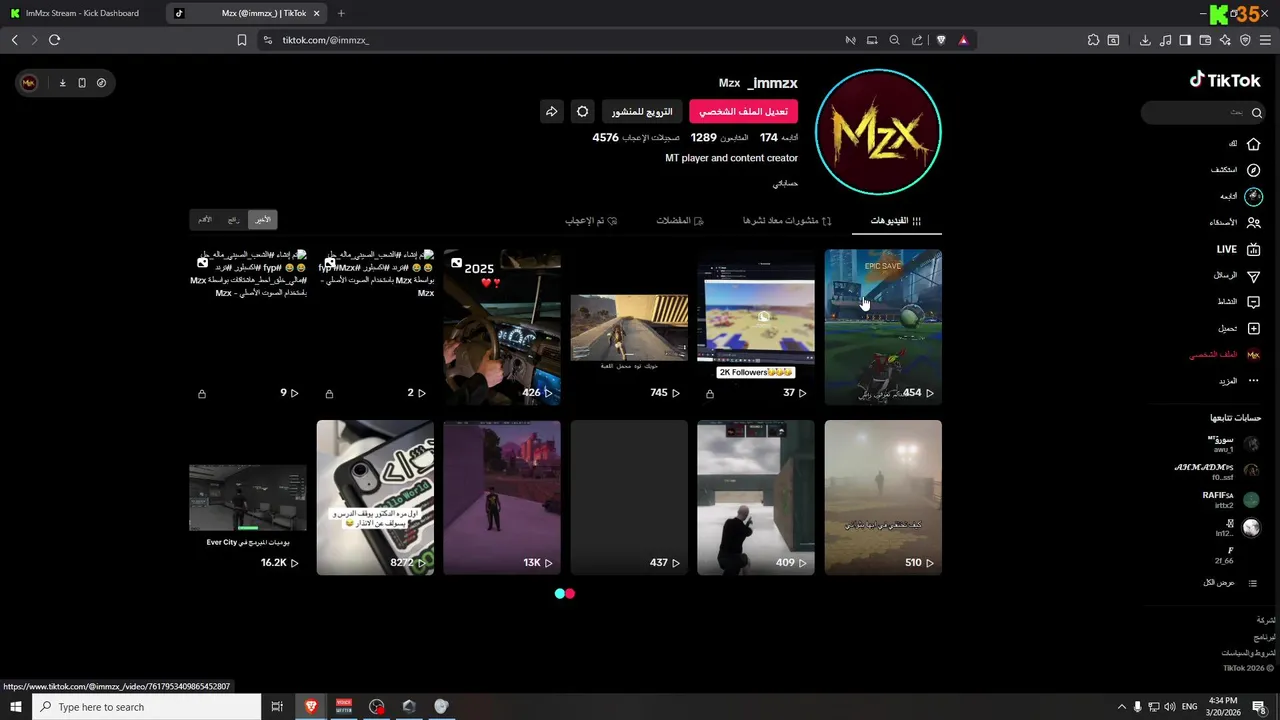Open the Ever City video with 16.2K views
This screenshot has height=720, width=1280.
[x=248, y=498]
